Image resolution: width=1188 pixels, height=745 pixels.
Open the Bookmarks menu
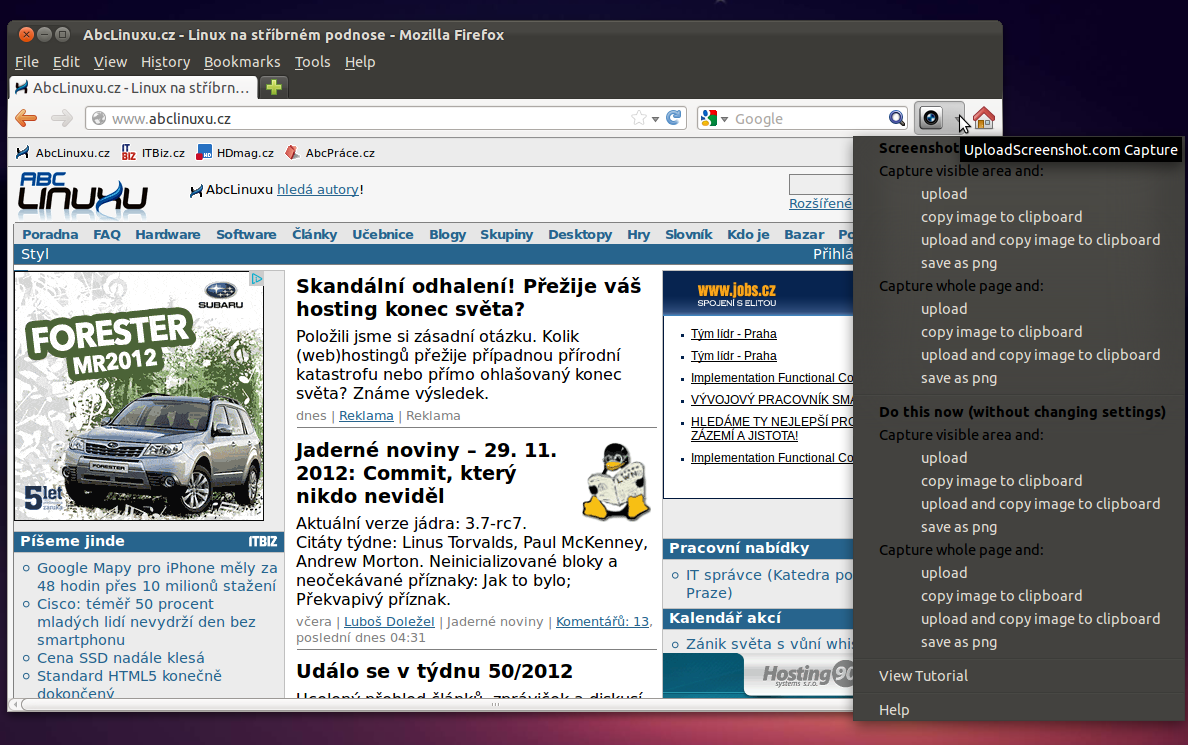242,62
